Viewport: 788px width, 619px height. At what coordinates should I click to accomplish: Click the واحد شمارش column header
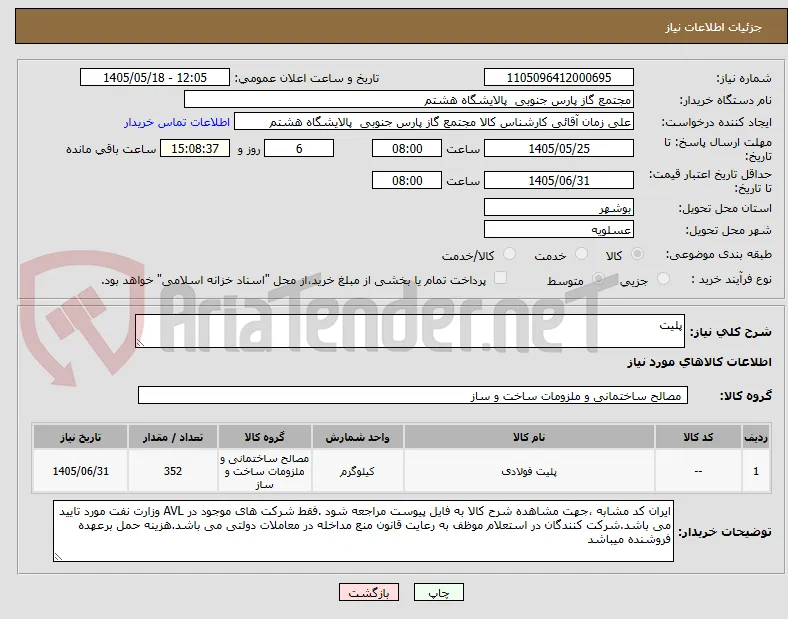(358, 437)
